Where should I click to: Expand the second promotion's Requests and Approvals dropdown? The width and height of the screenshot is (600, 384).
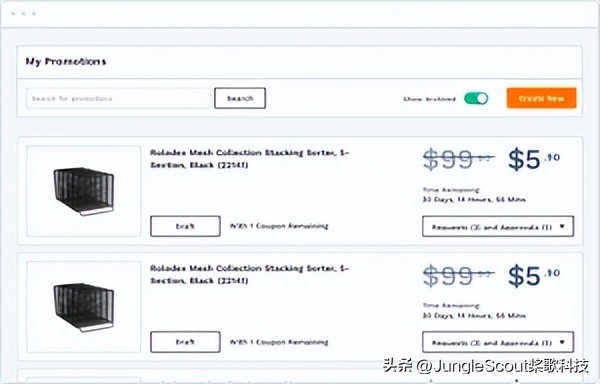[498, 342]
